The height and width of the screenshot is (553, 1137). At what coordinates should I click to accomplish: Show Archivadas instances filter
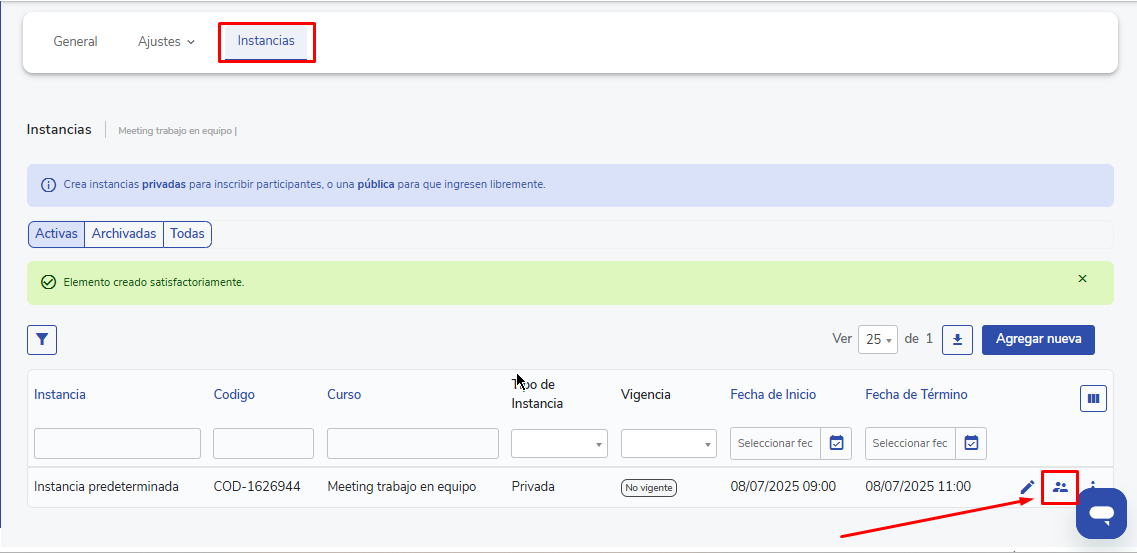[124, 234]
